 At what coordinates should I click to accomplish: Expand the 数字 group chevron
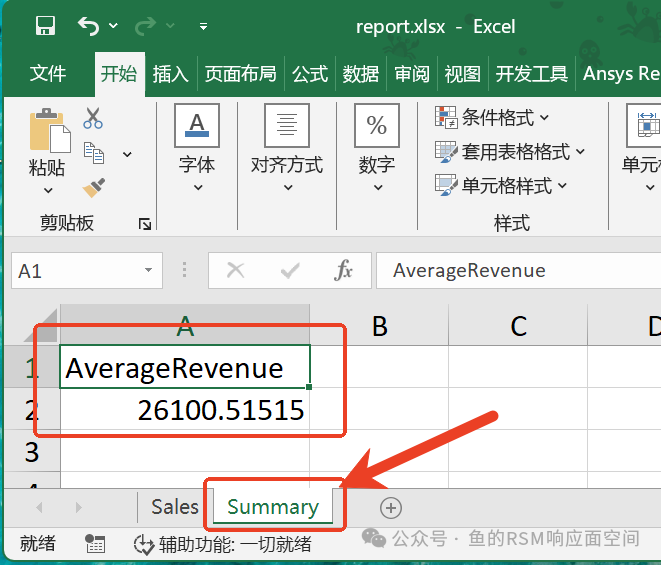click(x=378, y=187)
